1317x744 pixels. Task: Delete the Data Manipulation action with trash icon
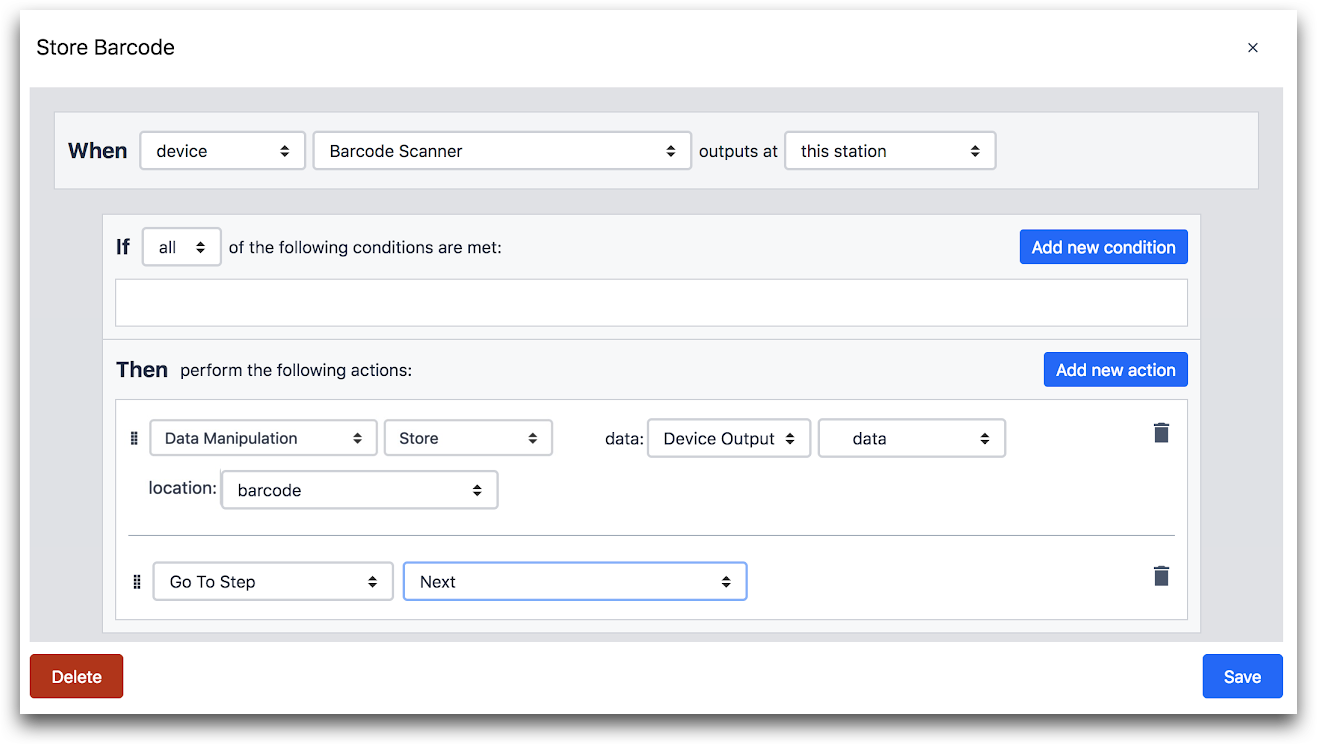coord(1161,433)
